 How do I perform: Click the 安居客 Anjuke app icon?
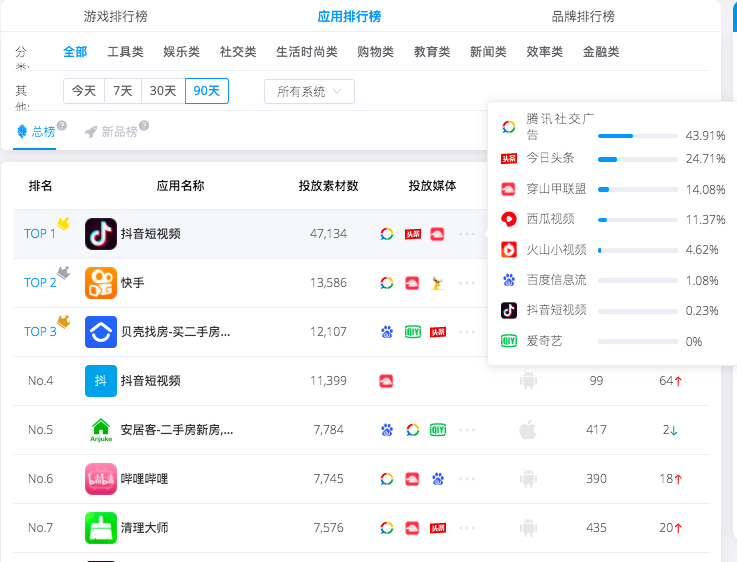point(101,430)
